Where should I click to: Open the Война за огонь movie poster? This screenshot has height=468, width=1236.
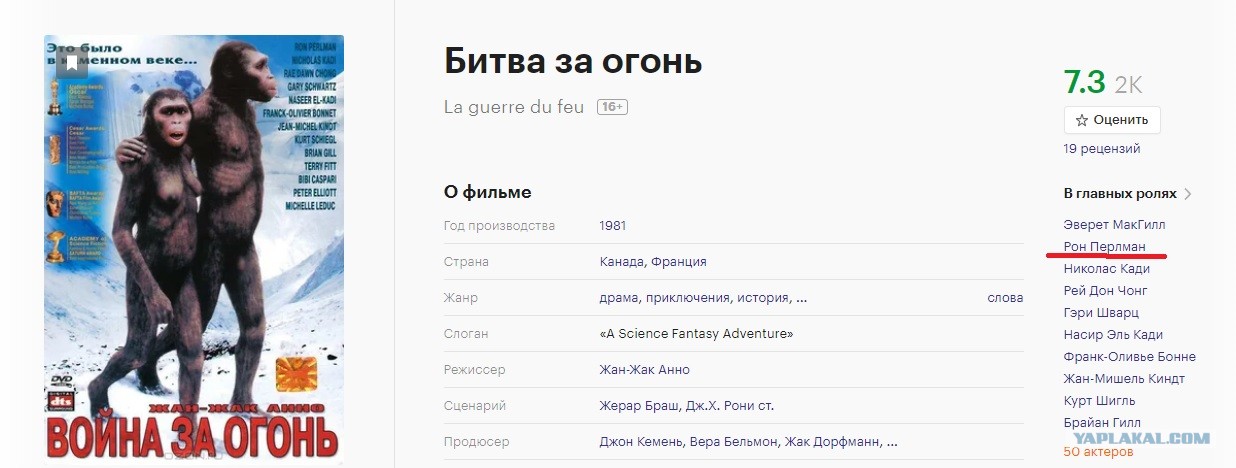194,249
